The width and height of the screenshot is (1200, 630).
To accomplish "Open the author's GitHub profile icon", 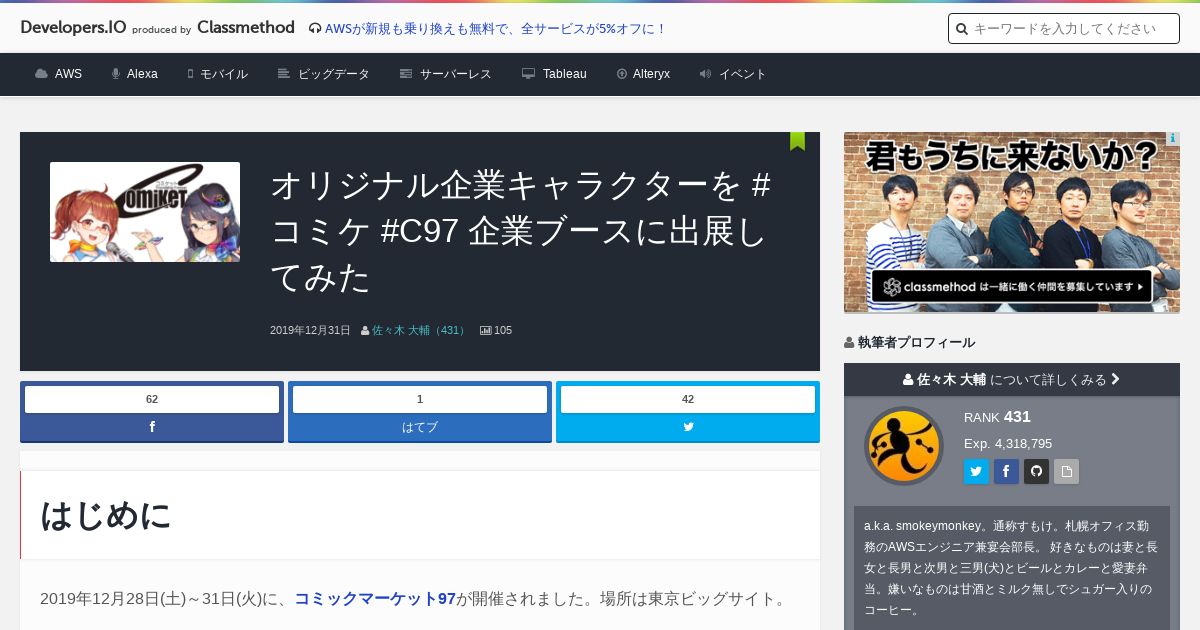I will pos(1036,471).
